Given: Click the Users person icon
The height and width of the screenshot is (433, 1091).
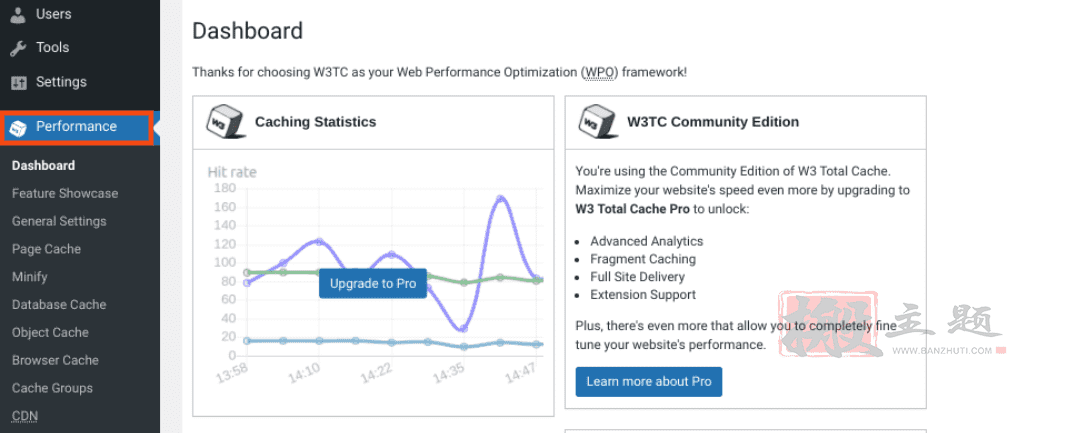Looking at the screenshot, I should 18,14.
